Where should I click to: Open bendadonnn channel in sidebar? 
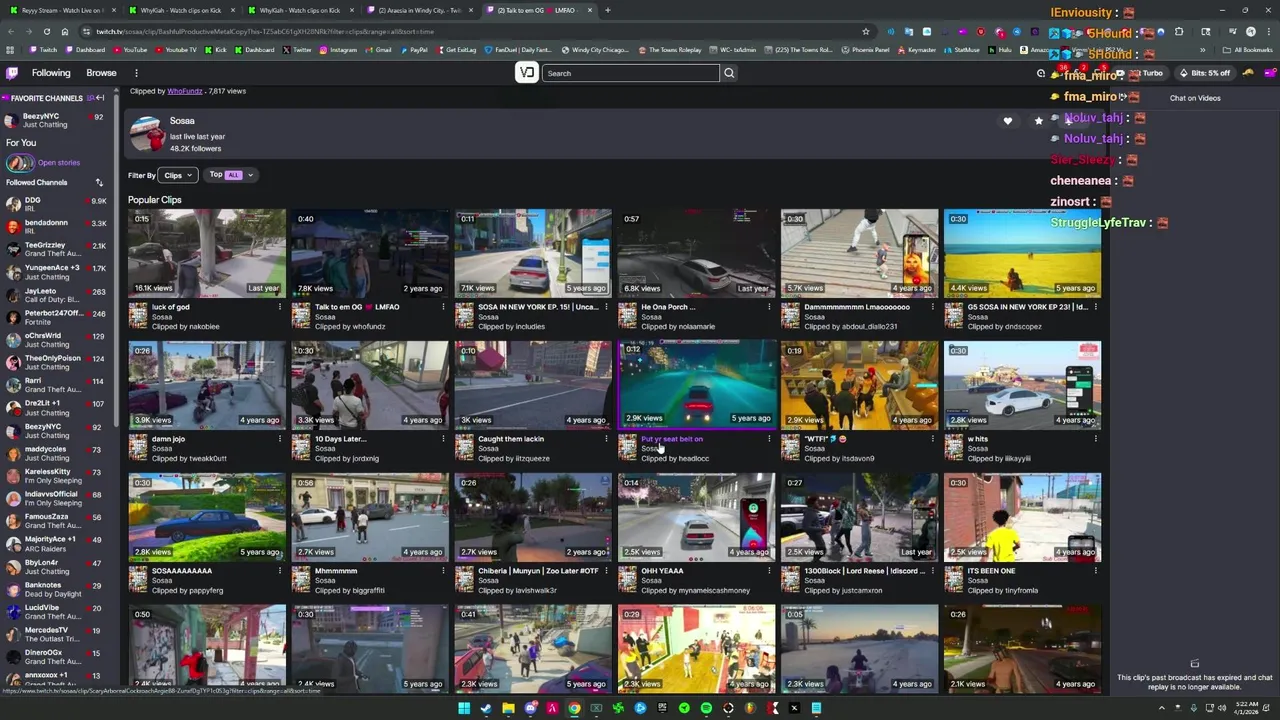(57, 227)
